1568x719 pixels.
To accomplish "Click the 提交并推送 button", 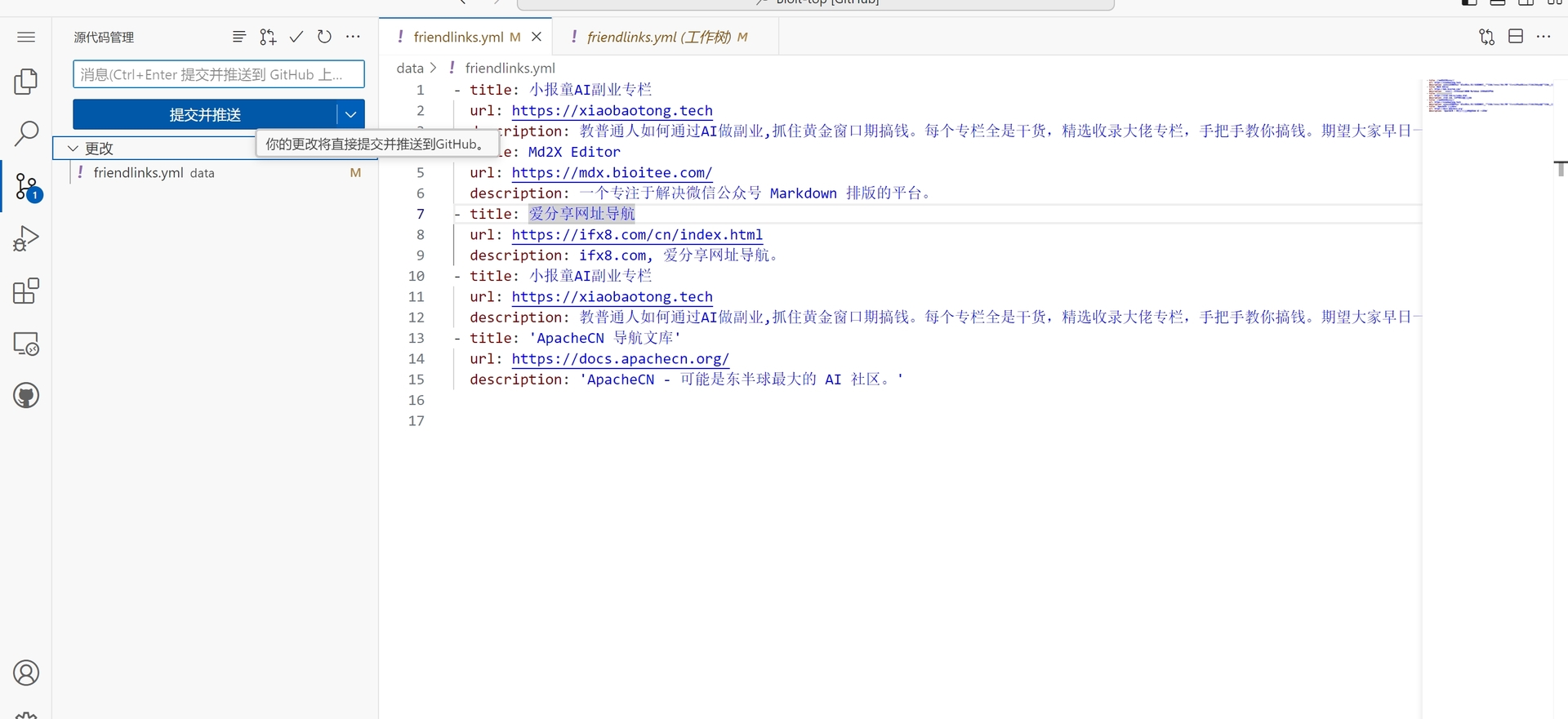I will tap(204, 114).
